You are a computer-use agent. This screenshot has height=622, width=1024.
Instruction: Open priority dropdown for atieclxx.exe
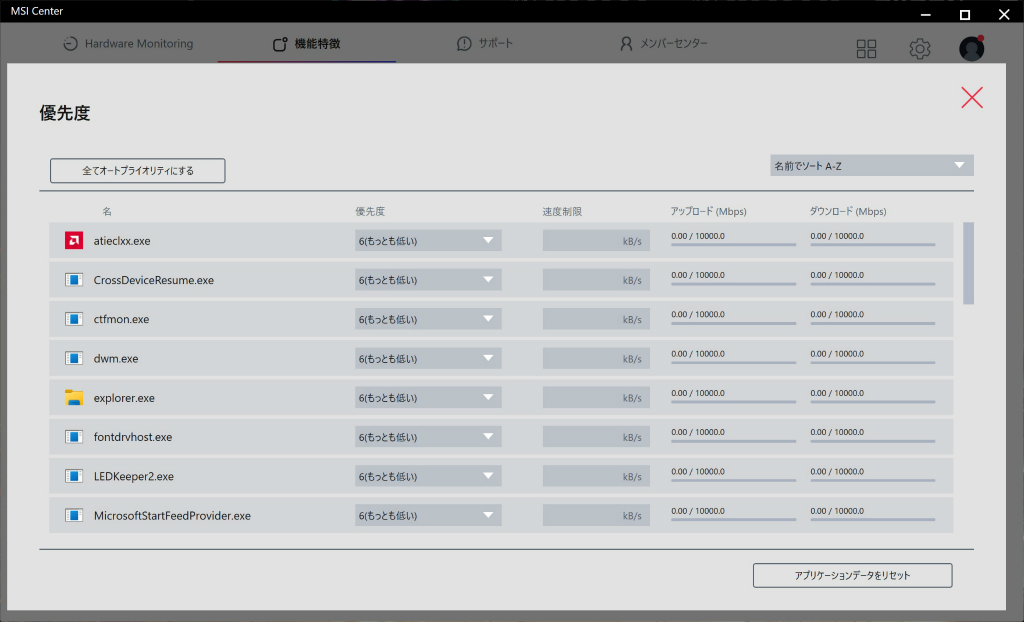[428, 240]
